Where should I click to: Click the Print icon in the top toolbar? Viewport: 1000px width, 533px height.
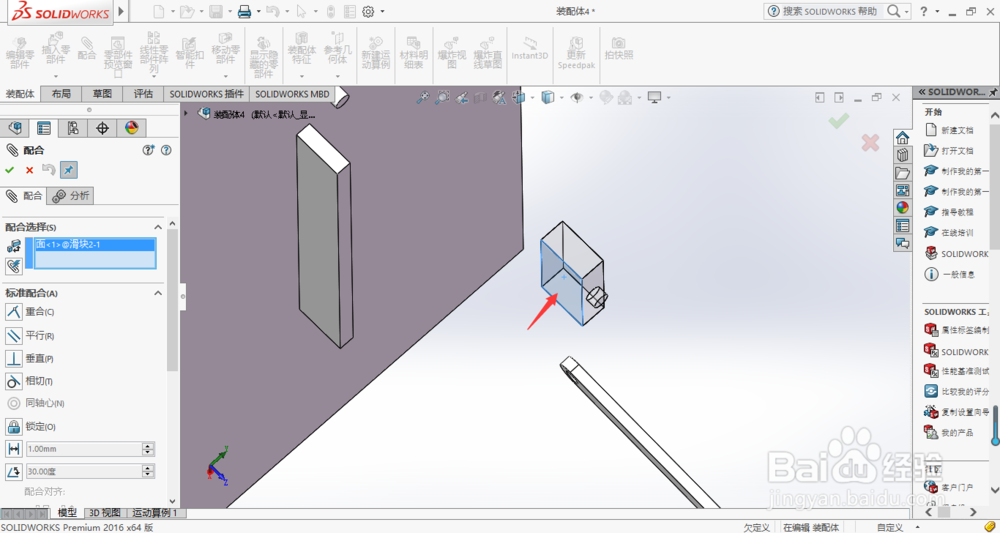click(x=244, y=11)
